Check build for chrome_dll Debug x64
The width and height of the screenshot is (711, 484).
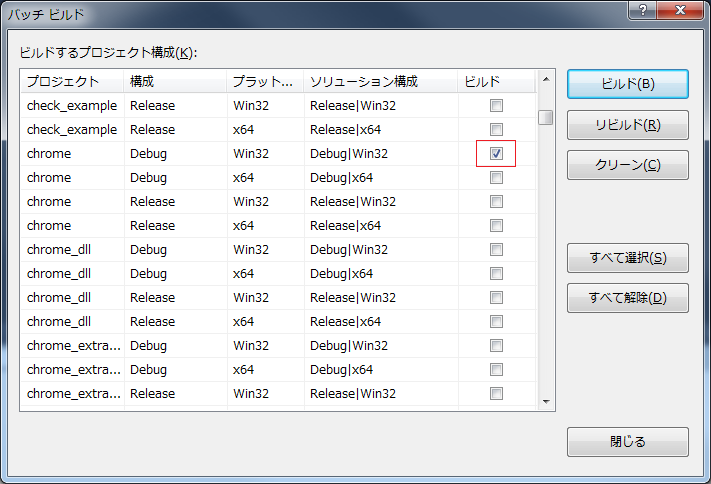click(x=496, y=274)
